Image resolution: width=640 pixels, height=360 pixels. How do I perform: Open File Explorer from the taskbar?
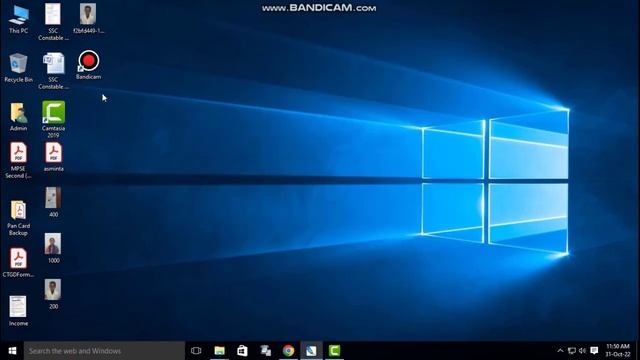click(220, 351)
